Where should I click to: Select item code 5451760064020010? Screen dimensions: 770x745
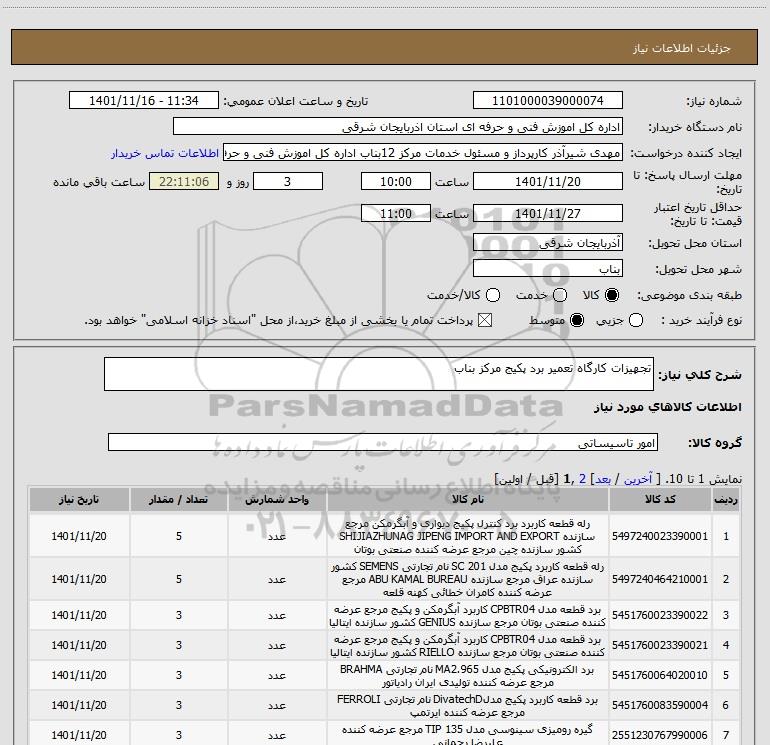coord(660,675)
